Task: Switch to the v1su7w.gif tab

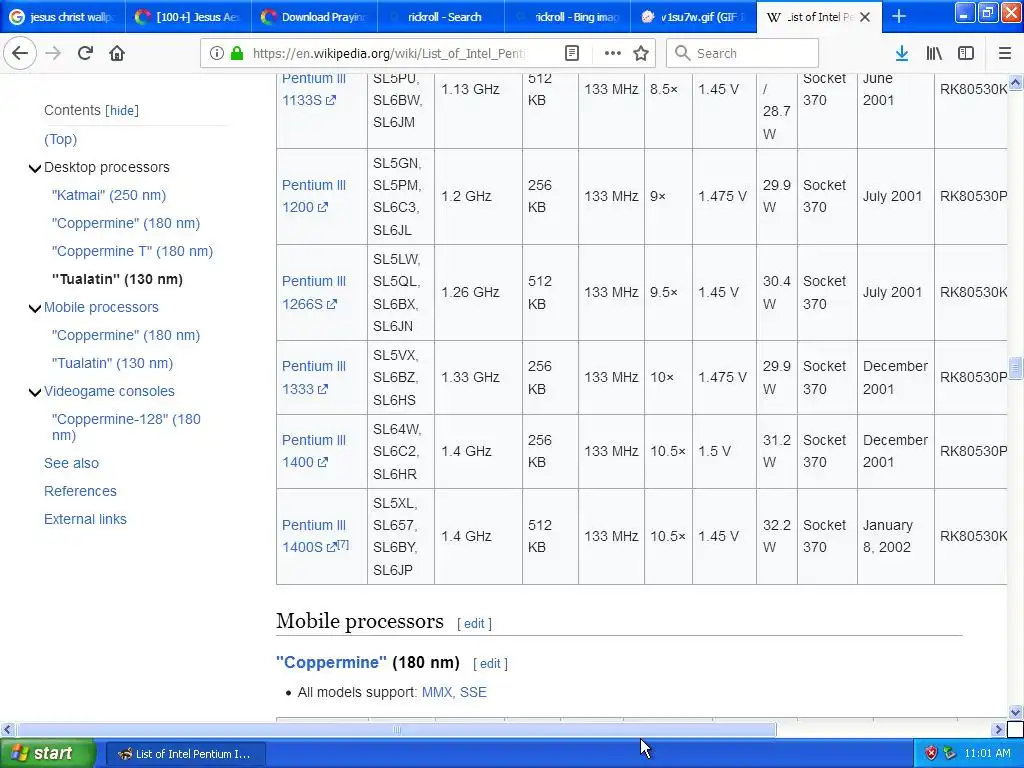Action: pos(694,17)
